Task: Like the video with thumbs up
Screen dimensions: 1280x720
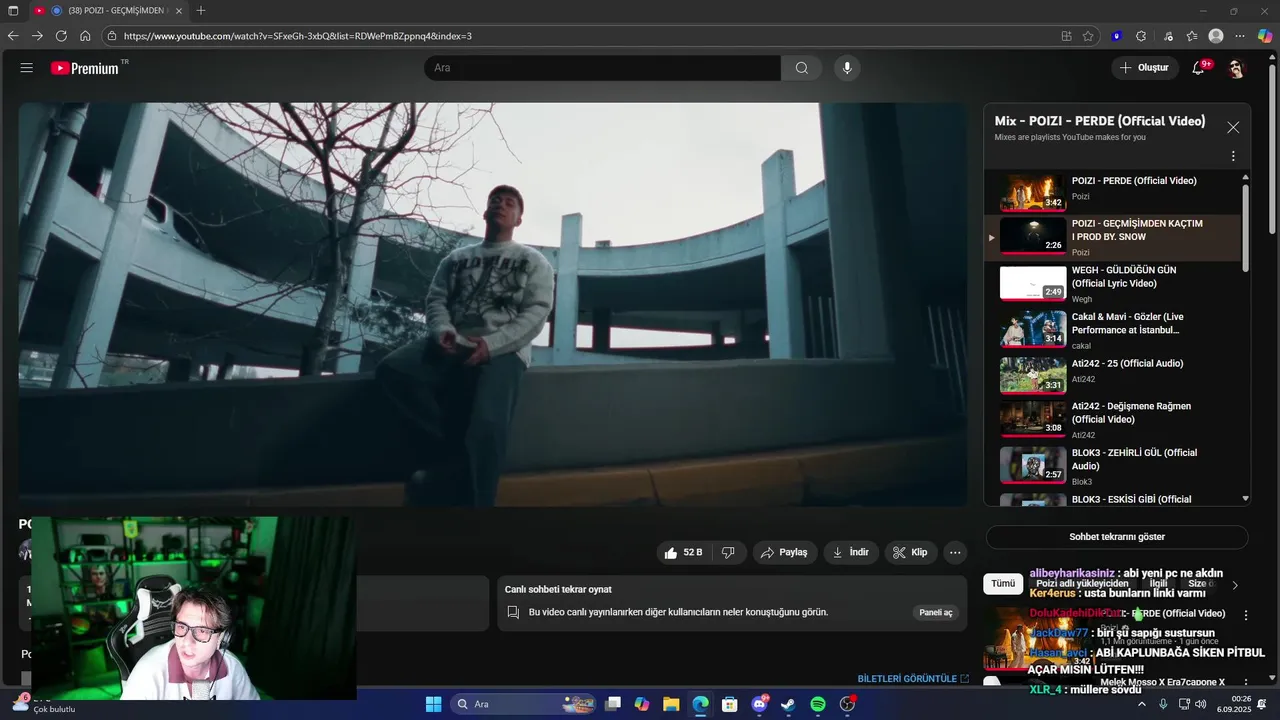Action: click(685, 552)
